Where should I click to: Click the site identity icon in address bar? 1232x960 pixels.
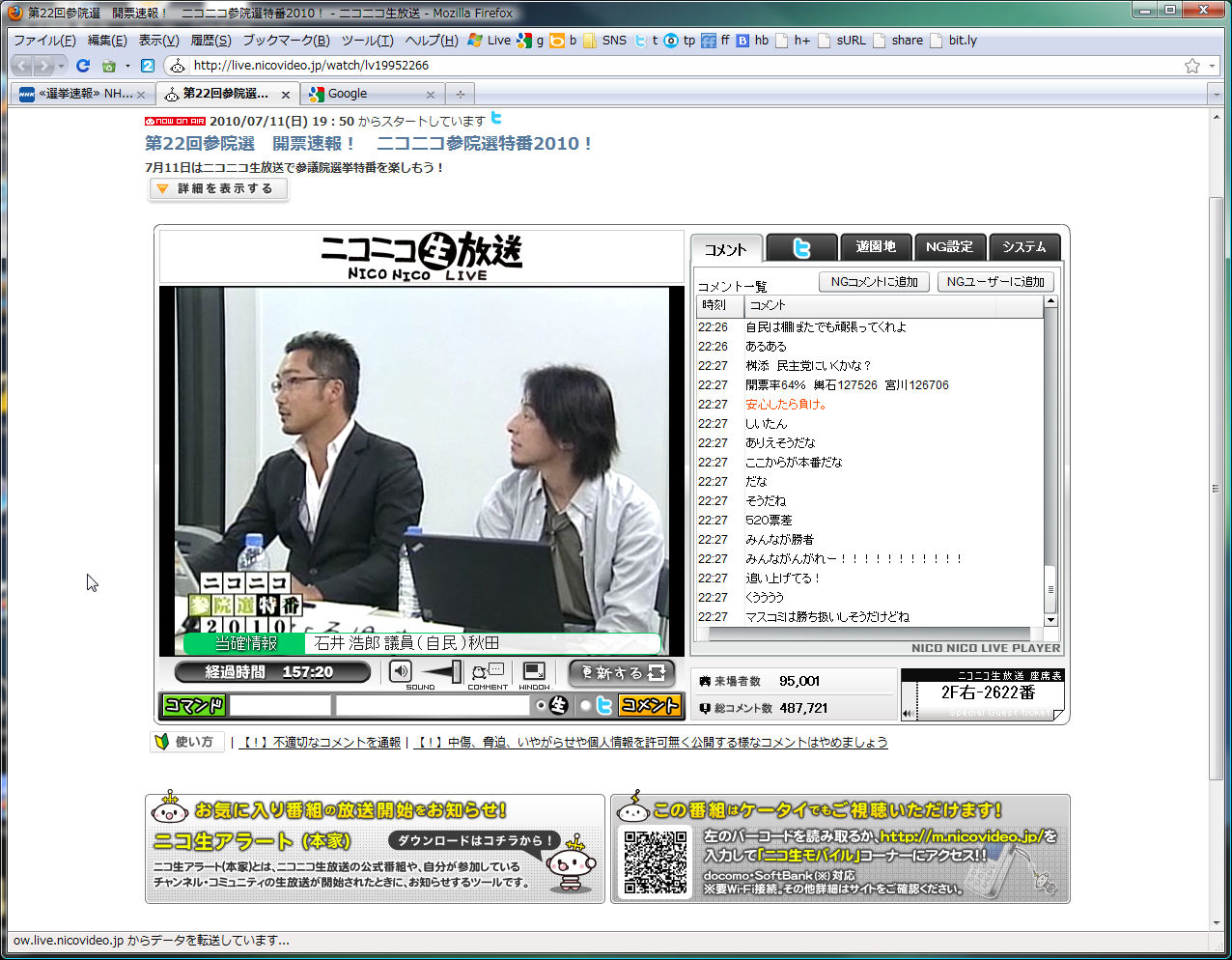coord(178,66)
